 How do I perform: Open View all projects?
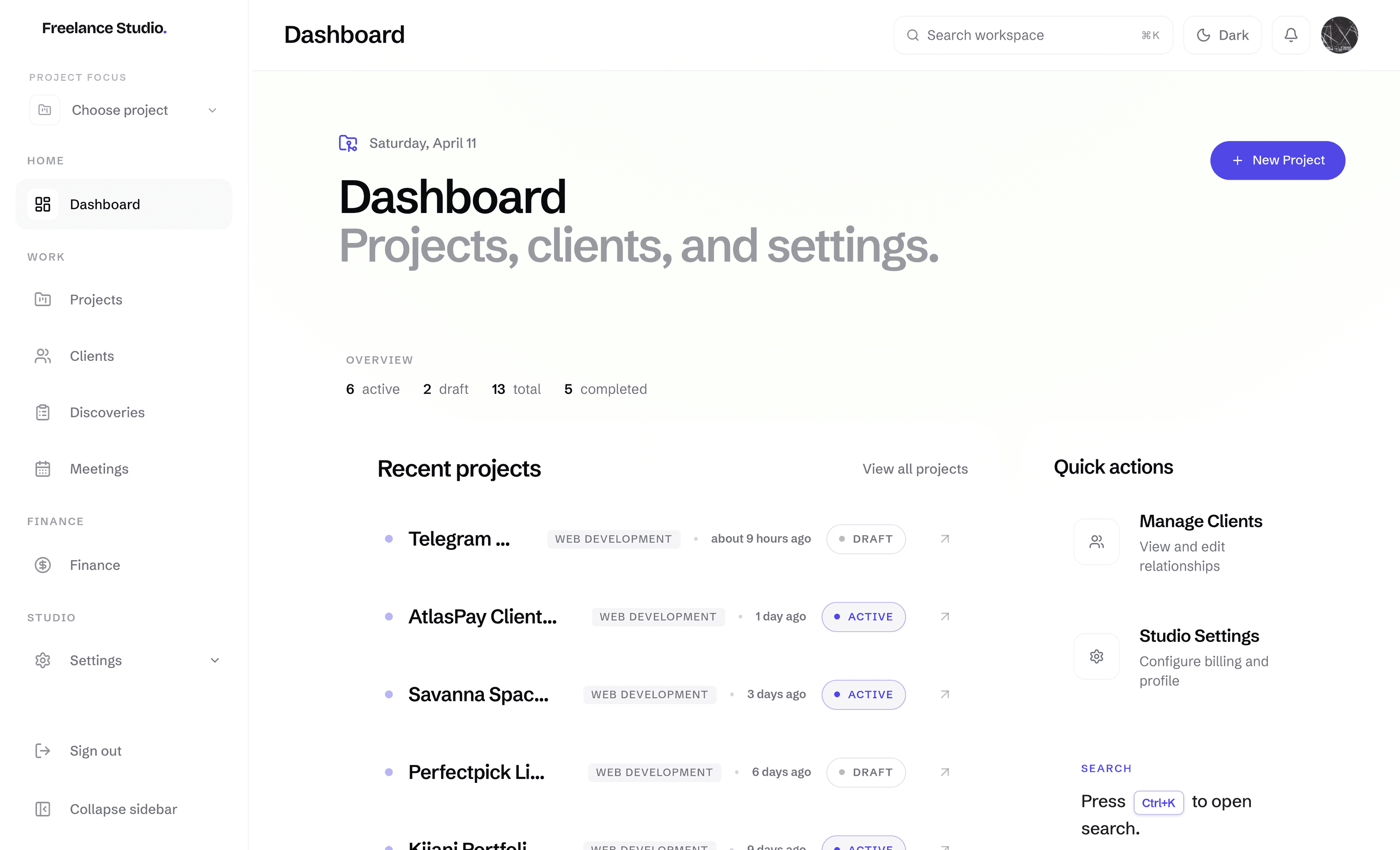[915, 469]
